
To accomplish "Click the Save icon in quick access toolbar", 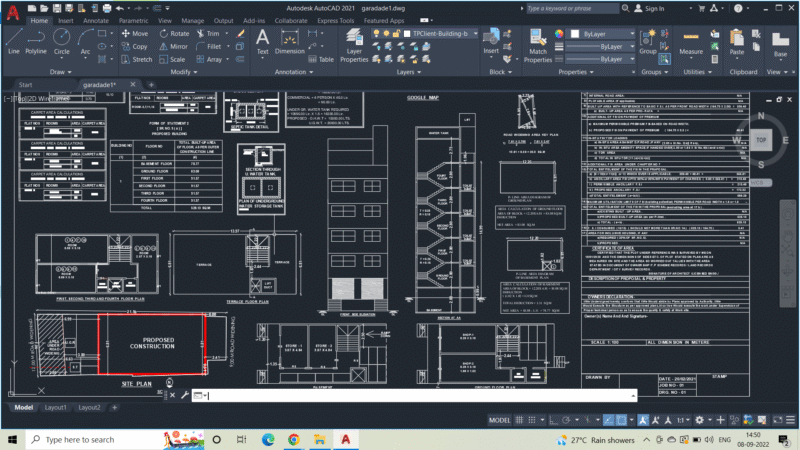I will tap(57, 8).
